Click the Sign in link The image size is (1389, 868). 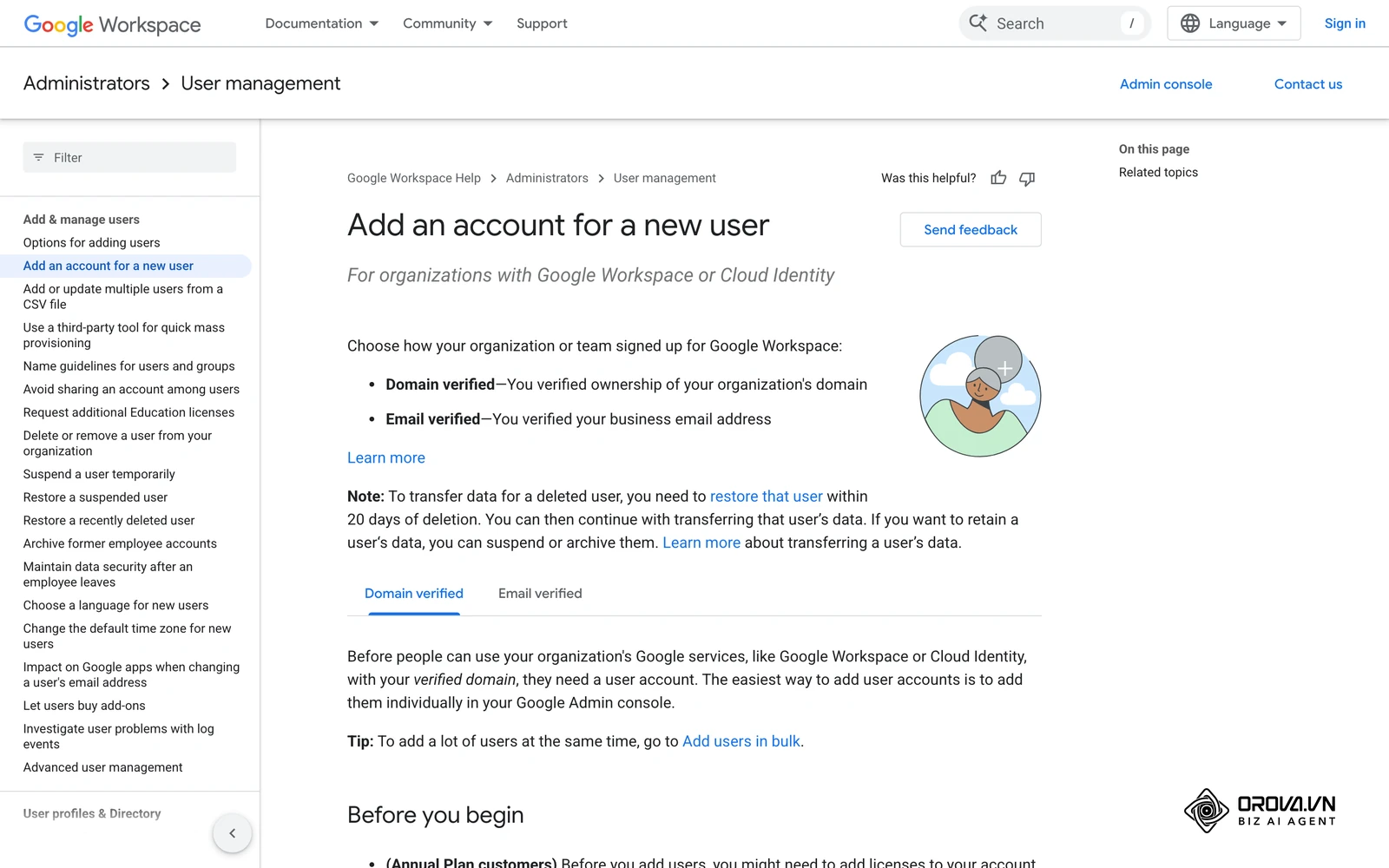point(1345,23)
